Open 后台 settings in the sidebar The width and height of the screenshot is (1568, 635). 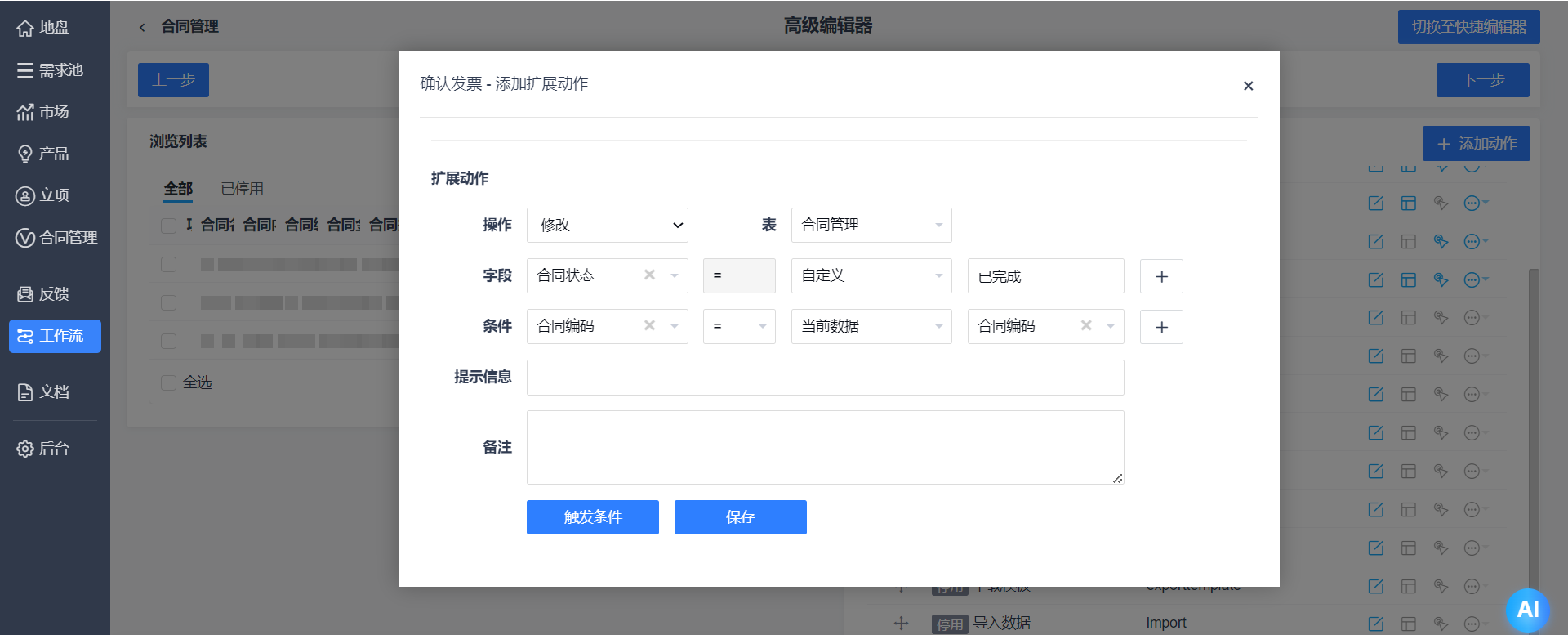(55, 449)
